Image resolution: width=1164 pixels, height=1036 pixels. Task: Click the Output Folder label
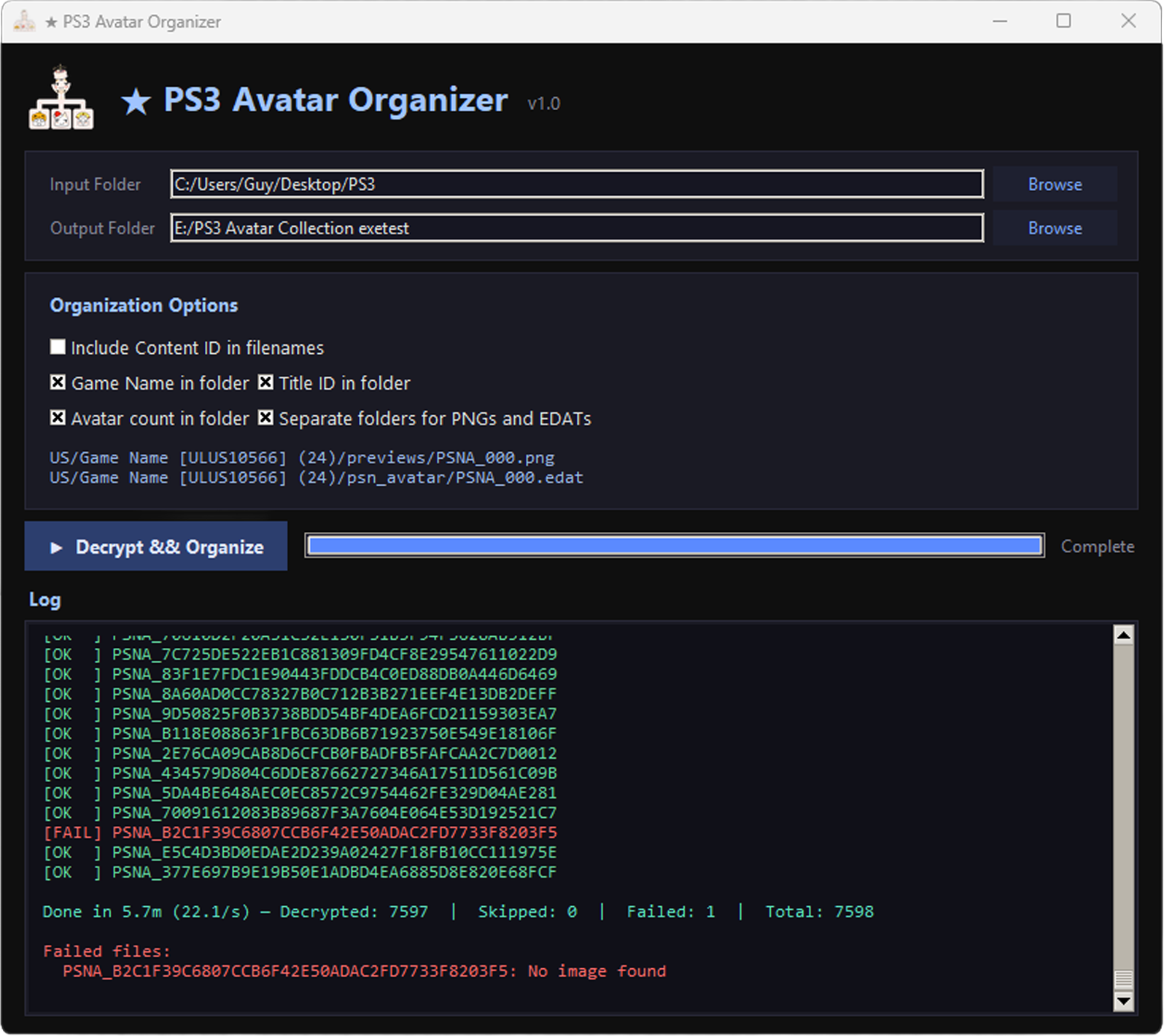click(x=102, y=228)
